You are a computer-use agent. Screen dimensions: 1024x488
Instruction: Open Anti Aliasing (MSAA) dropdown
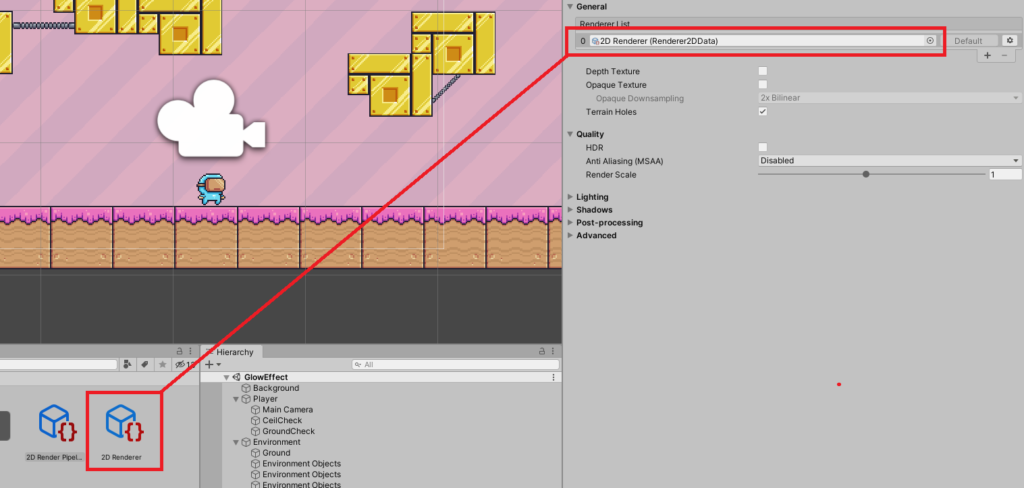[x=889, y=161]
